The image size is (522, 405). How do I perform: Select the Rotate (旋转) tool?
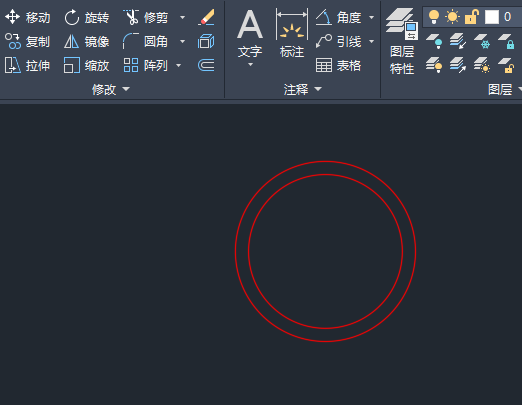(x=86, y=17)
